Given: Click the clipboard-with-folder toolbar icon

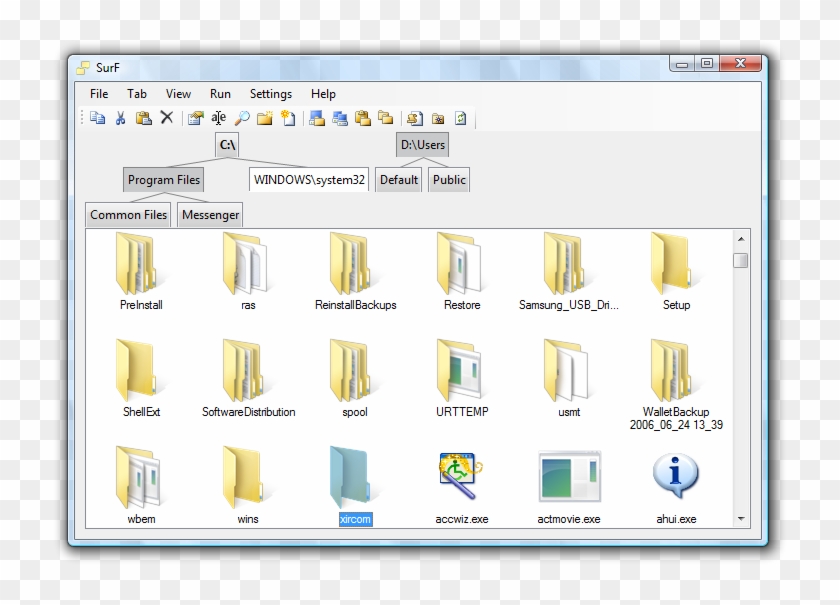Looking at the screenshot, I should click(363, 118).
